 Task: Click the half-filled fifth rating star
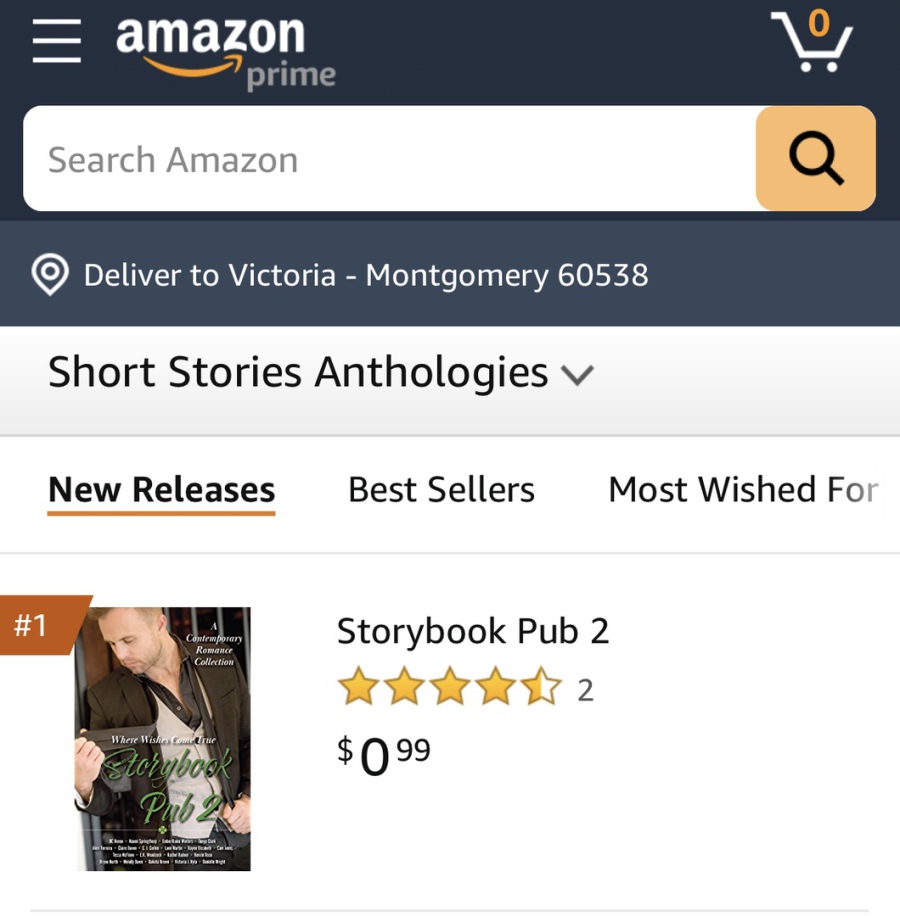(x=543, y=689)
